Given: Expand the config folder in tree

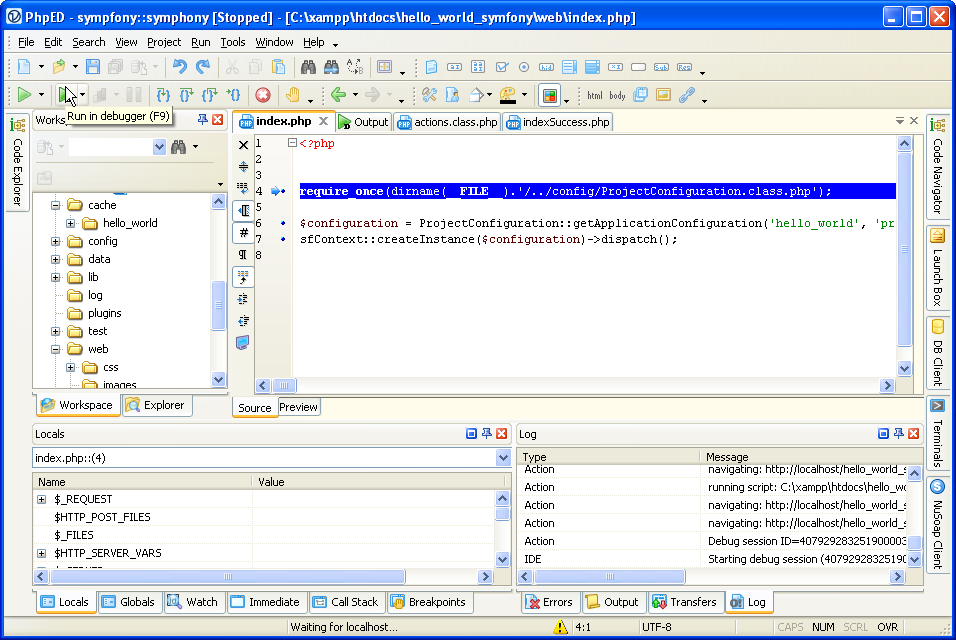Looking at the screenshot, I should click(x=56, y=241).
